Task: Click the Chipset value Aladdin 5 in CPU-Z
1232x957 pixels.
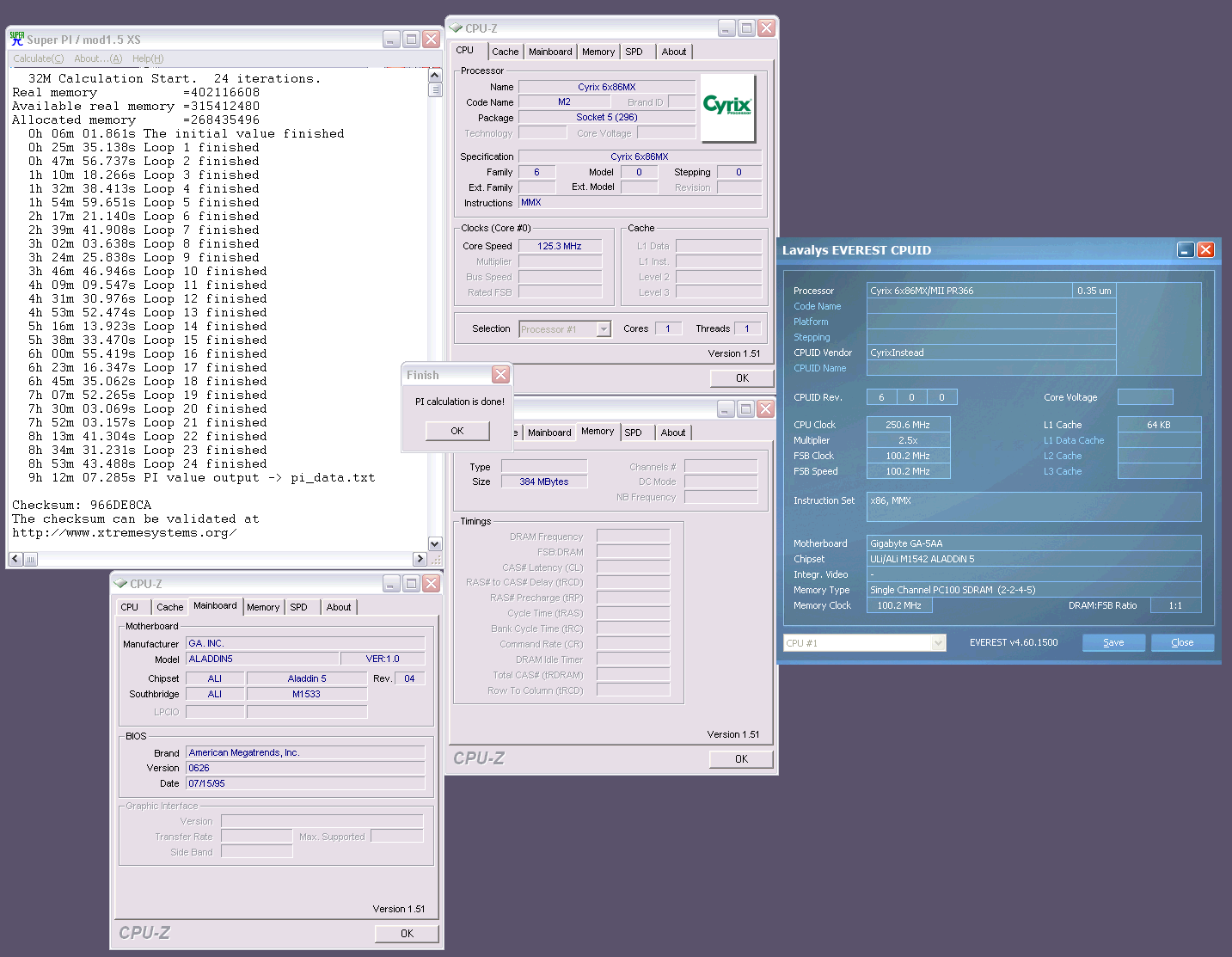Action: click(307, 678)
